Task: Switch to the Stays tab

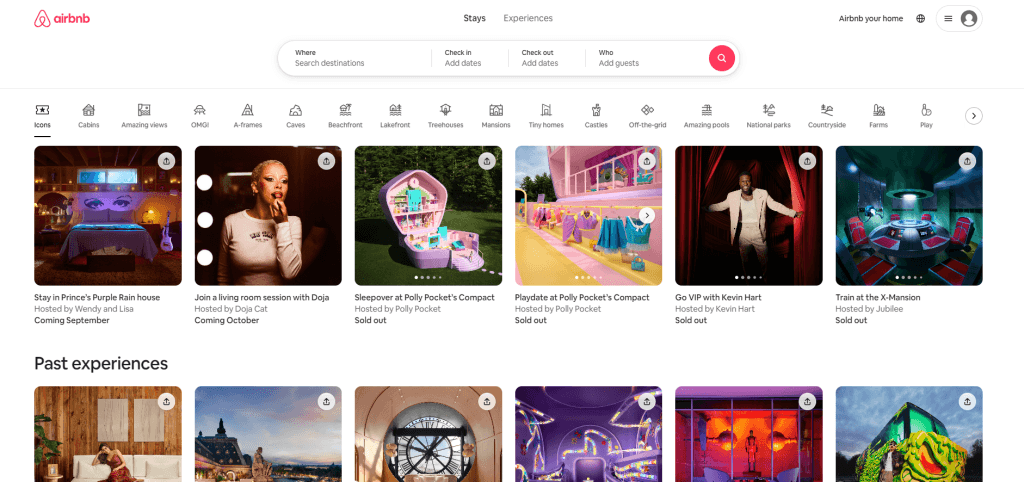Action: coord(475,18)
